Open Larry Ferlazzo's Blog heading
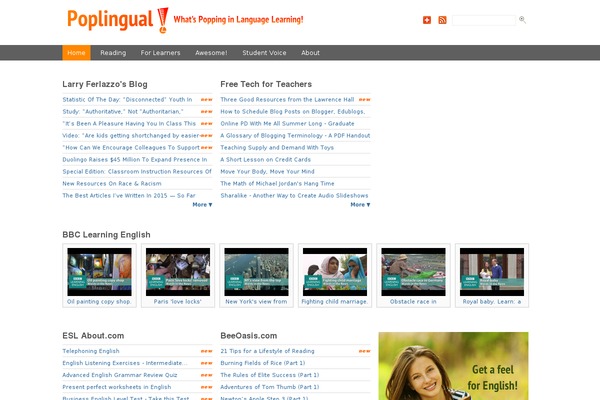The image size is (600, 400). coord(105,84)
